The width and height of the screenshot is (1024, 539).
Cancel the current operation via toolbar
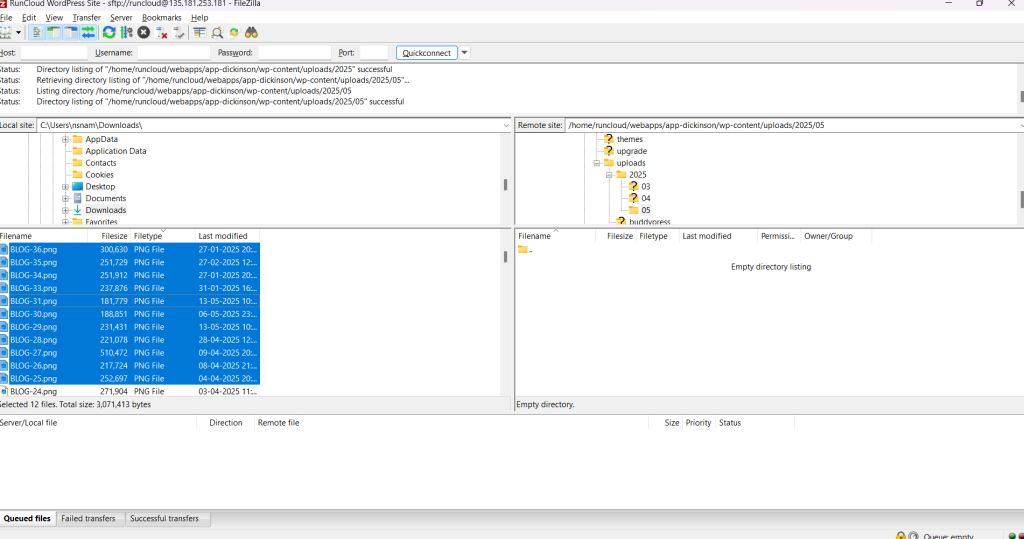144,33
